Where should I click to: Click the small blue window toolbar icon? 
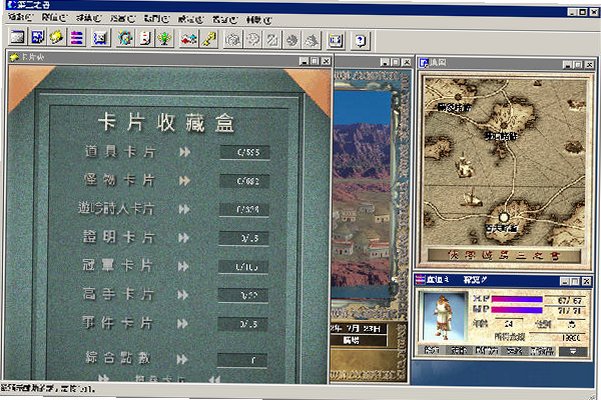coord(335,40)
